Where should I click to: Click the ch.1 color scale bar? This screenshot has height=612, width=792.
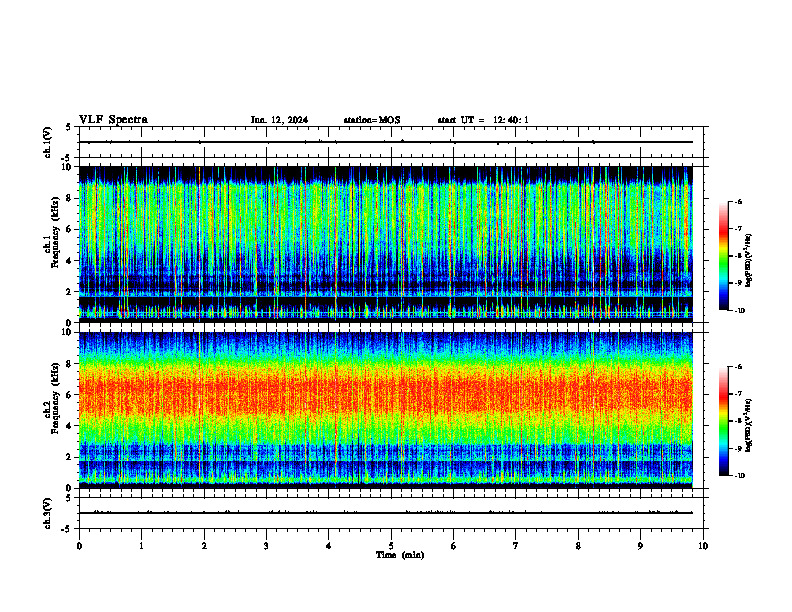723,256
